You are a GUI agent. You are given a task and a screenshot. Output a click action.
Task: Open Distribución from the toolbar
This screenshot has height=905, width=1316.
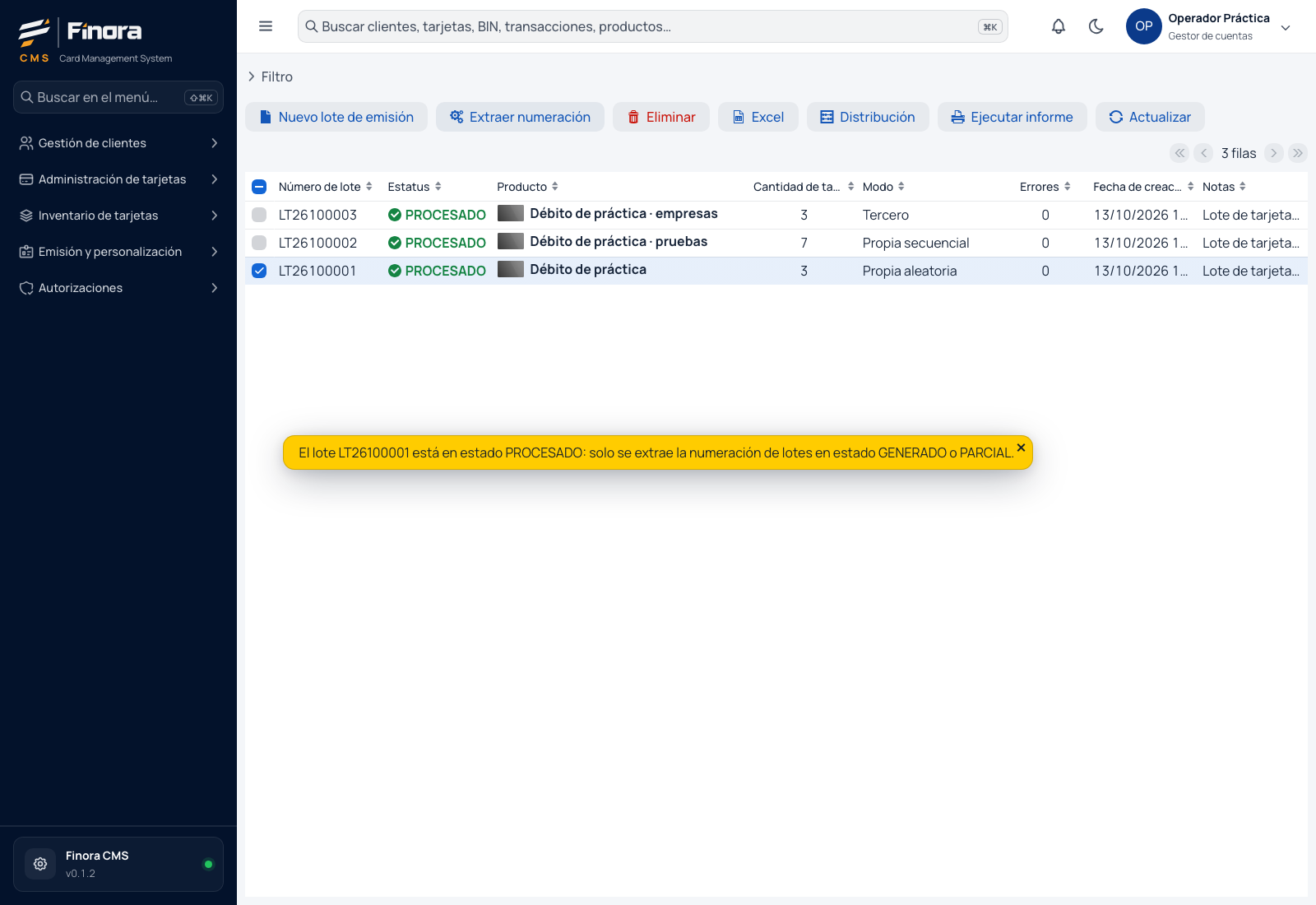coord(868,117)
